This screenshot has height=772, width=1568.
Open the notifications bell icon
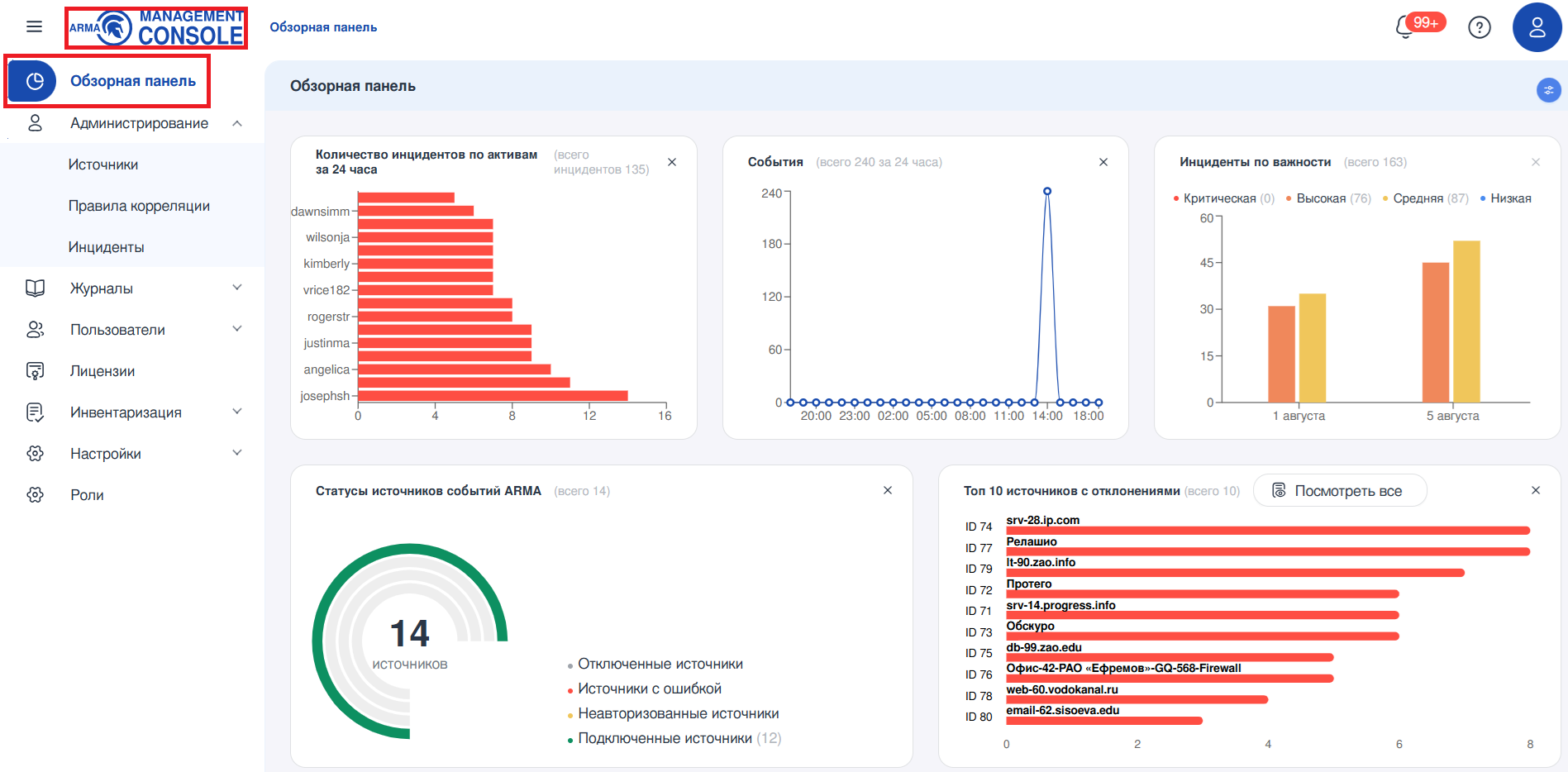1406,27
